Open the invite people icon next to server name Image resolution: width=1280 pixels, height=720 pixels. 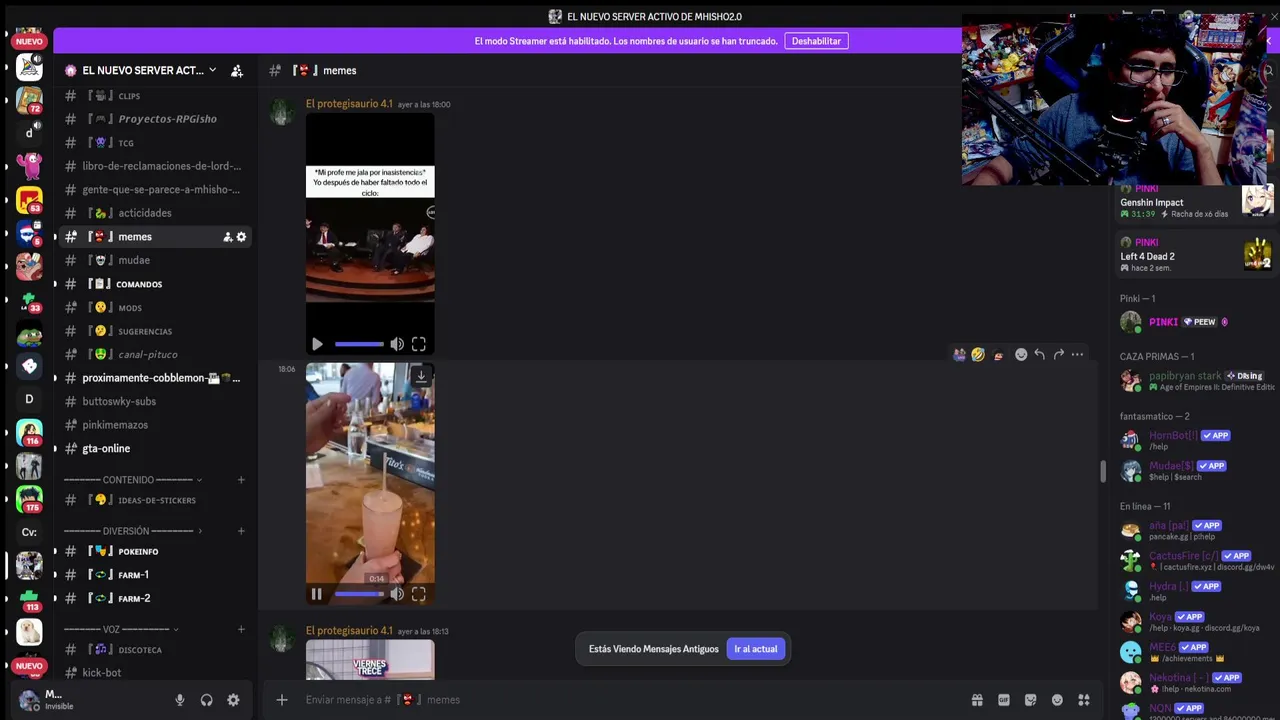click(236, 71)
